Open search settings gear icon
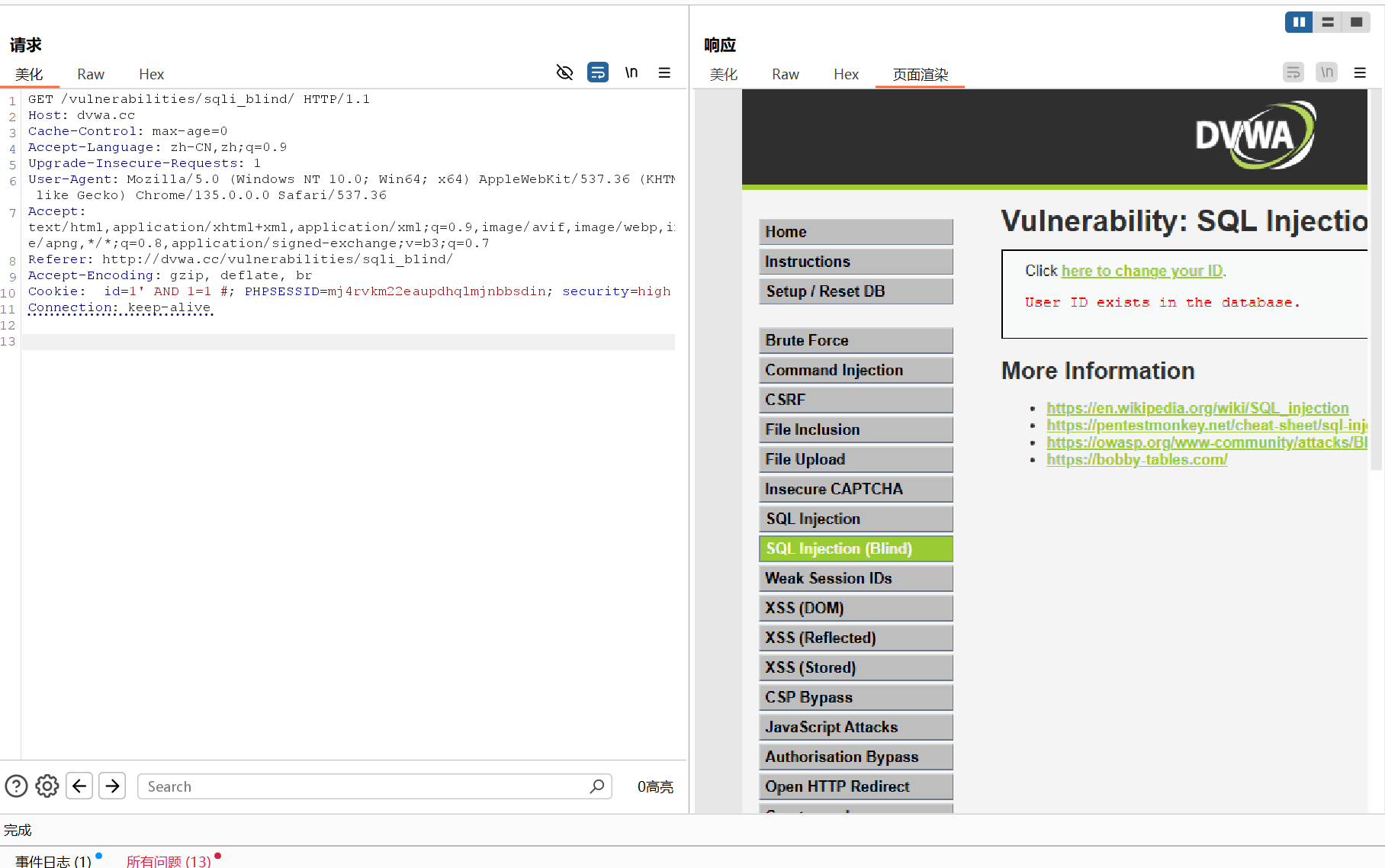Screen dimensions: 1385x868 [x=47, y=786]
